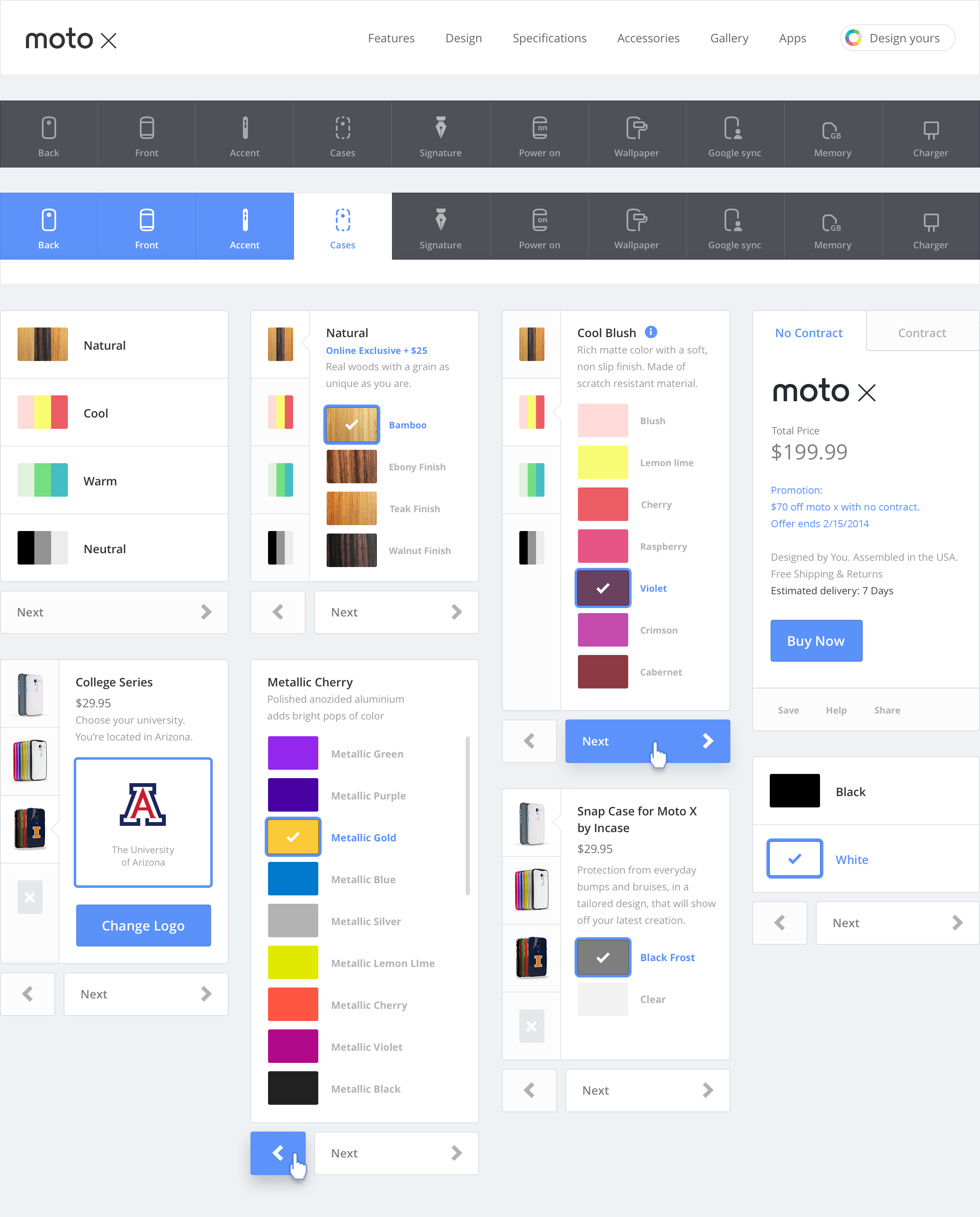Click Next below College Series panel
Viewport: 980px width, 1217px height.
tap(146, 994)
